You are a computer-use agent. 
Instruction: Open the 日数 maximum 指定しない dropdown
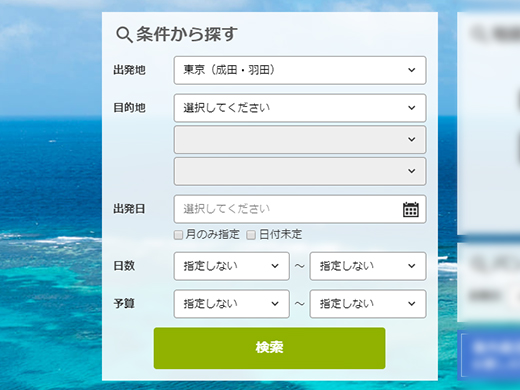[368, 266]
